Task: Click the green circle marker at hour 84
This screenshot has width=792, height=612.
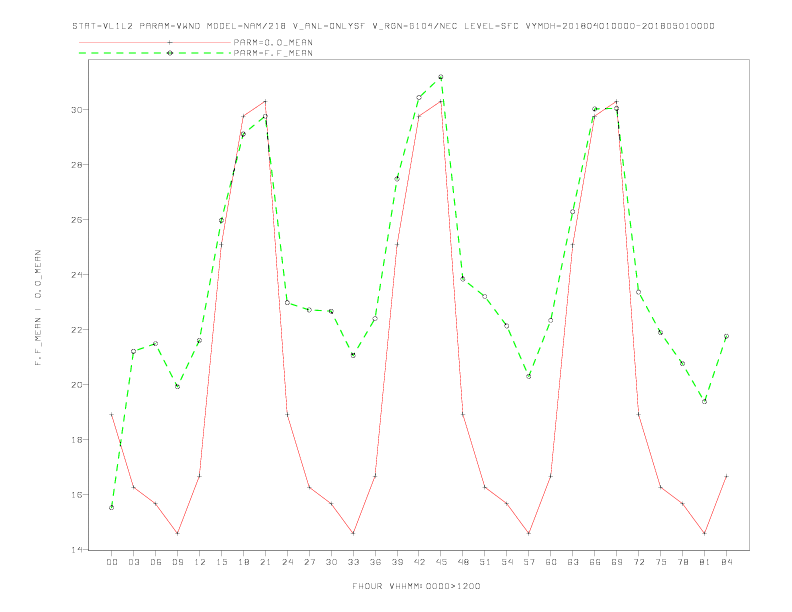Action: 726,336
